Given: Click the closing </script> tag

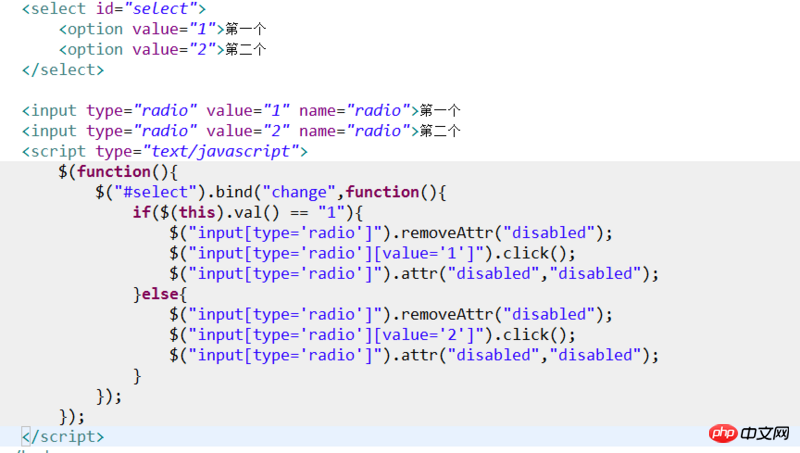Looking at the screenshot, I should (x=63, y=437).
